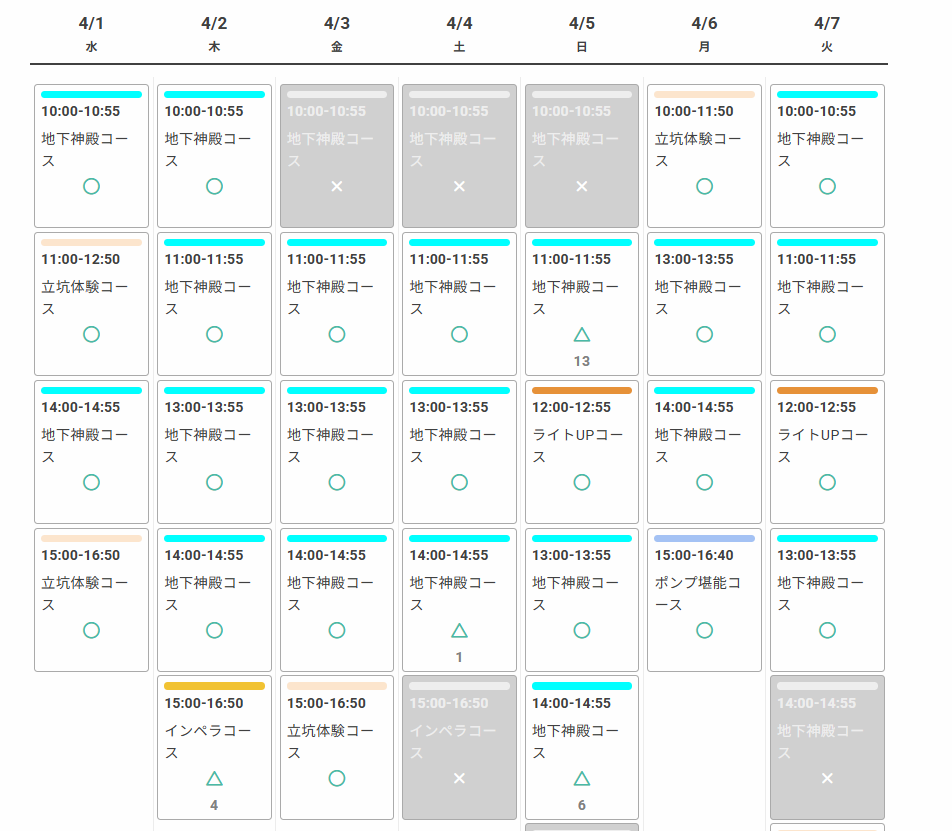This screenshot has height=831, width=952.
Task: Click the 4/1 15:00-16:50 time label
Action: (x=81, y=555)
